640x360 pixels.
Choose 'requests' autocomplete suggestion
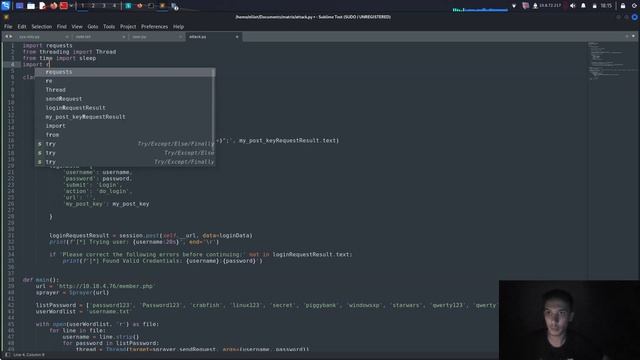125,72
